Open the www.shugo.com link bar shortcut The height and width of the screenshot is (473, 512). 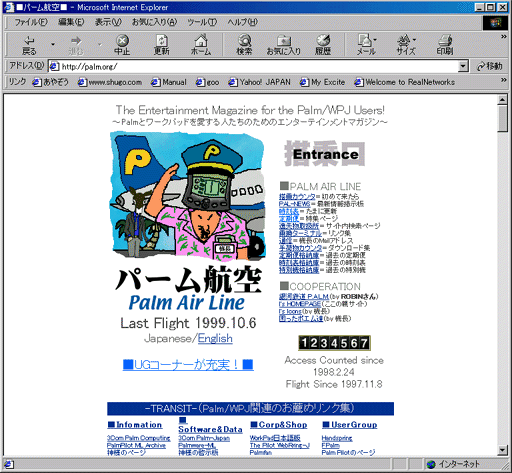pyautogui.click(x=110, y=82)
